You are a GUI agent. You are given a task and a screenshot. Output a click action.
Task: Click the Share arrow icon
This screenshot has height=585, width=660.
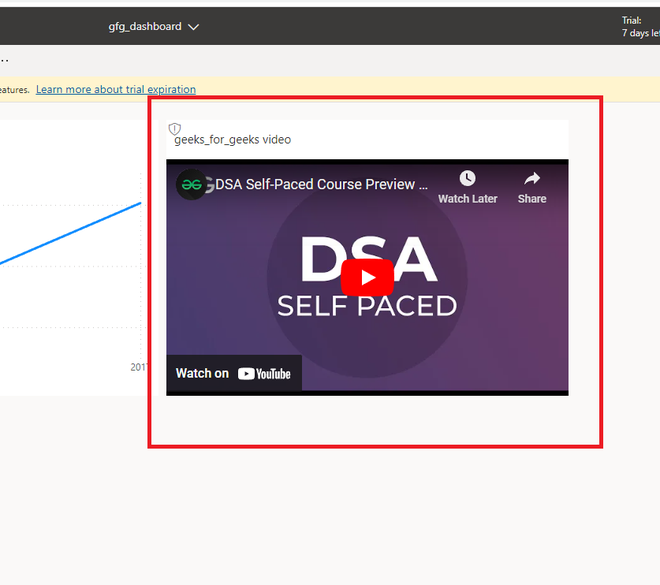532,178
